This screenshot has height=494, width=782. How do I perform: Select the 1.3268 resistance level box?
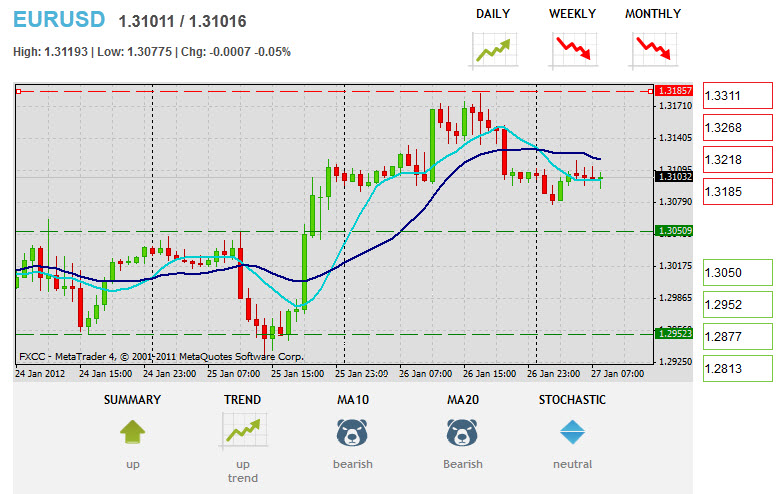click(x=738, y=128)
